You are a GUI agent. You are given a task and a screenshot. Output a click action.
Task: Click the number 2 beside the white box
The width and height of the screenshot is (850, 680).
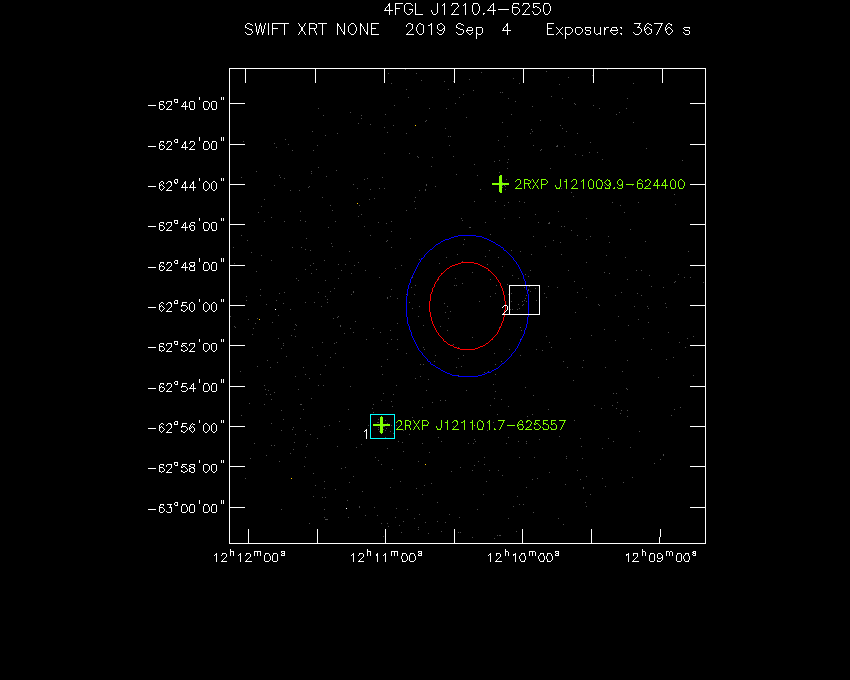pyautogui.click(x=505, y=310)
